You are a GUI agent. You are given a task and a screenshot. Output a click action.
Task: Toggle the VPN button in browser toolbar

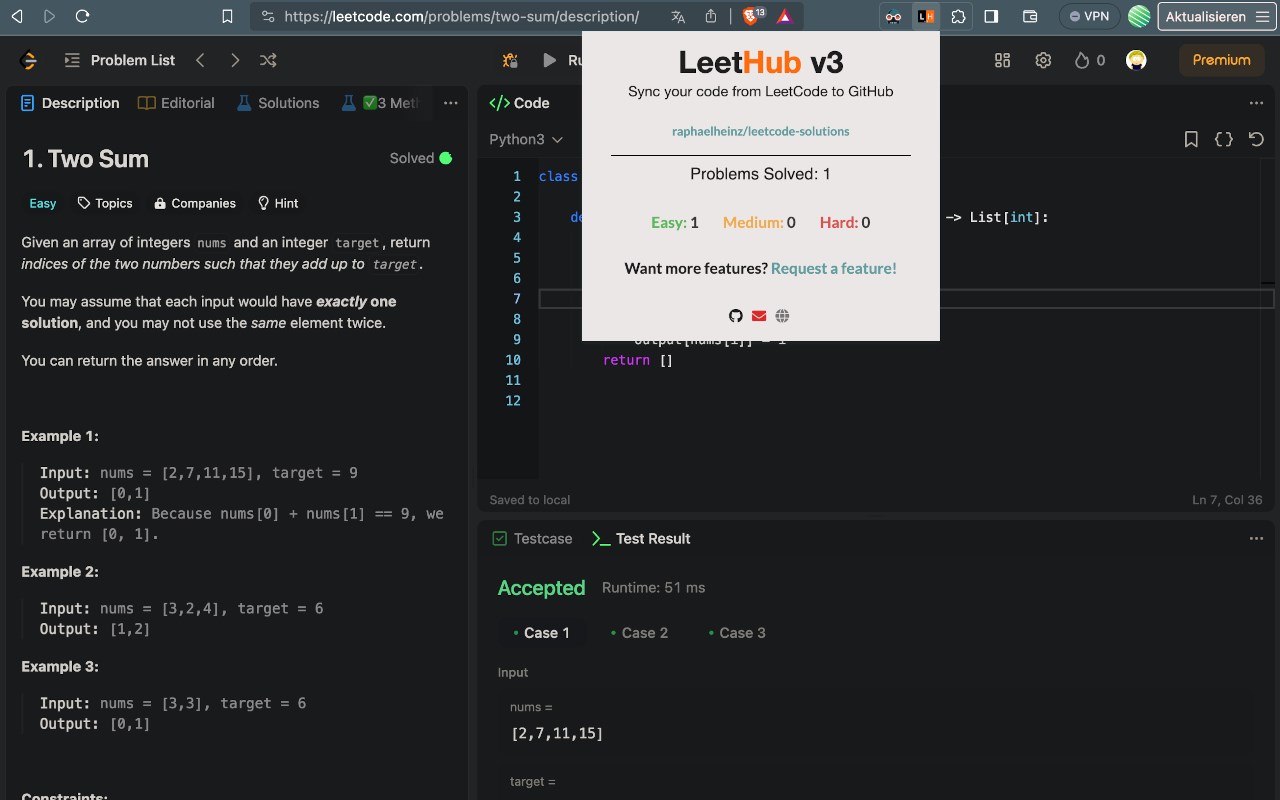click(1089, 16)
